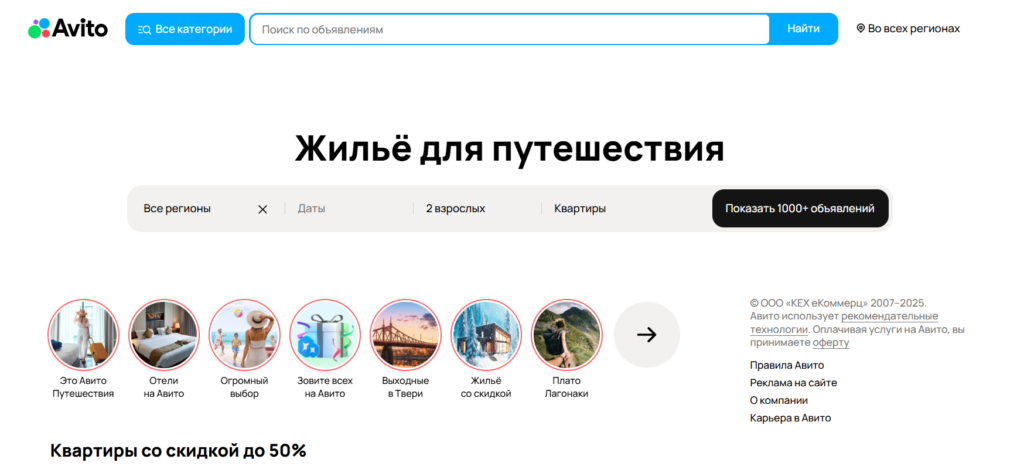Open the Плато Лагонаки story
This screenshot has height=466, width=1024.
[x=566, y=349]
